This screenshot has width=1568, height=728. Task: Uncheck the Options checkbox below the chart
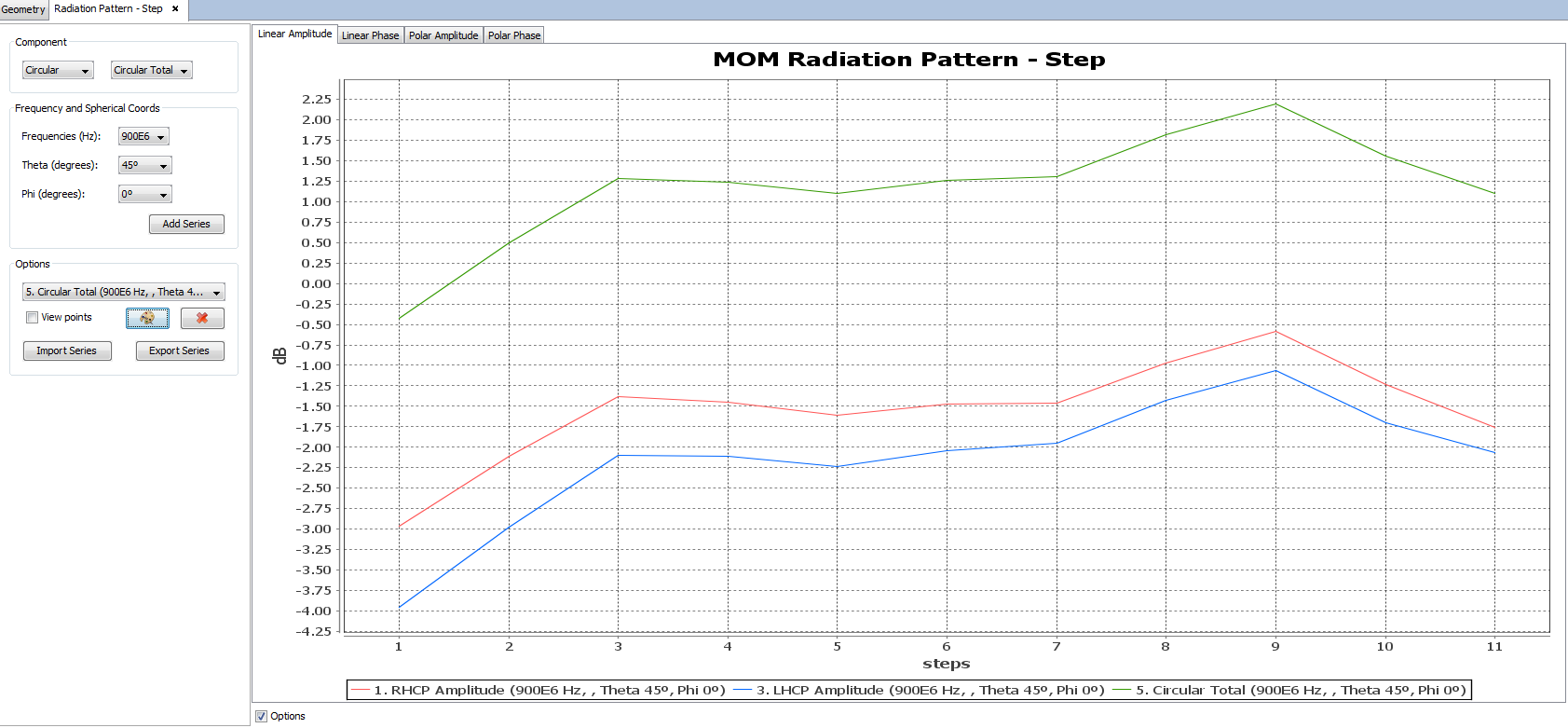pos(262,717)
